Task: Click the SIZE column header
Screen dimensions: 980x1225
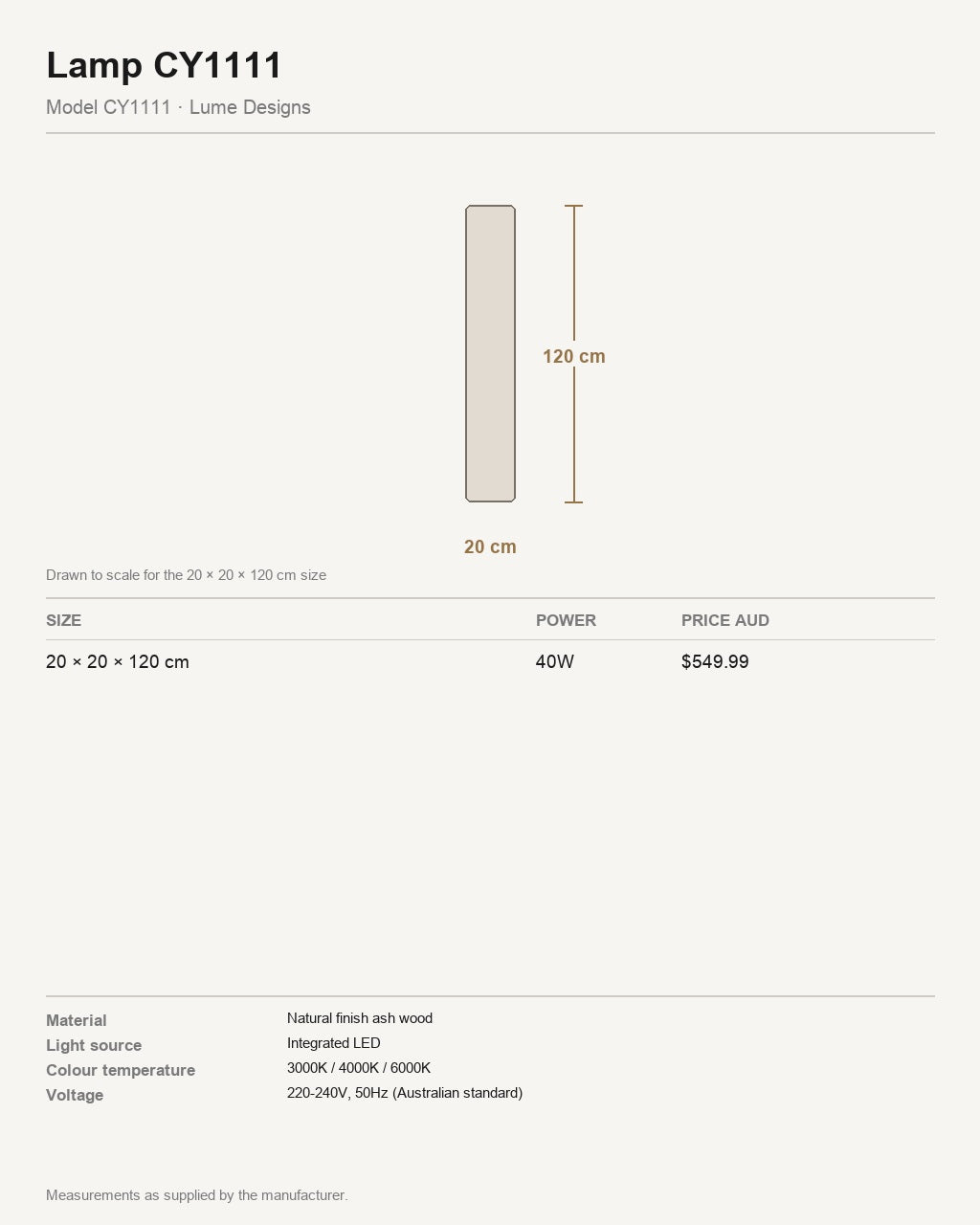Action: coord(64,620)
